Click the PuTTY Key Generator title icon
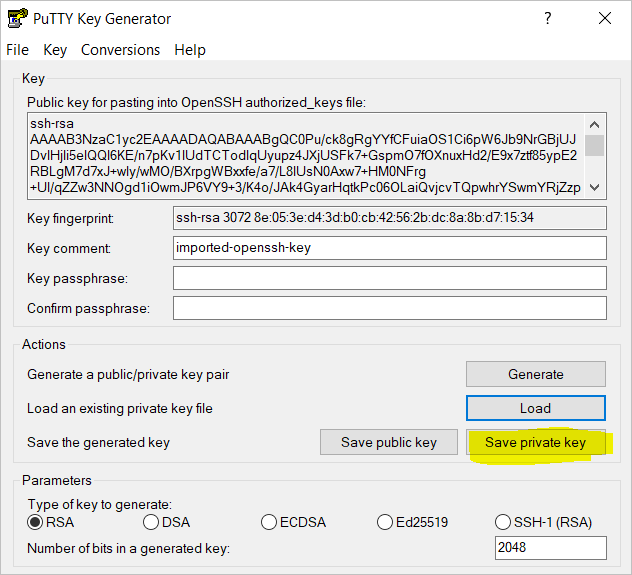 tap(17, 19)
